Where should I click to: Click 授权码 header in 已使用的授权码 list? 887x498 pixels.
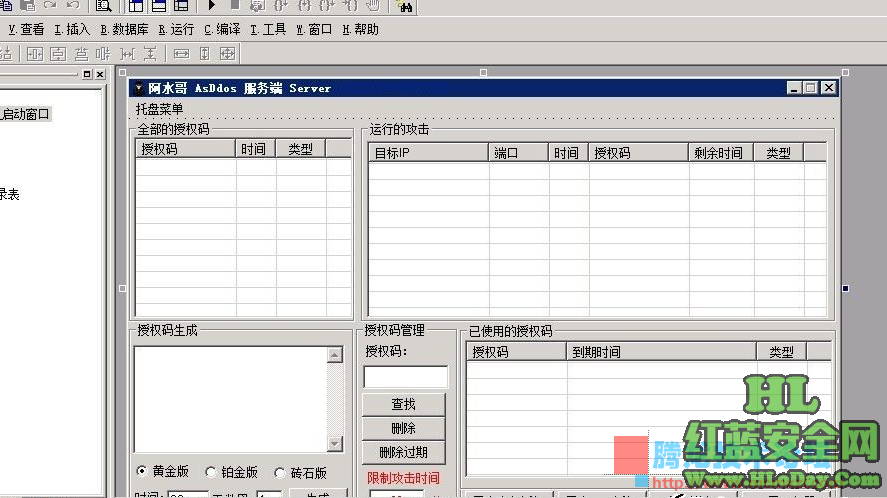(x=516, y=352)
